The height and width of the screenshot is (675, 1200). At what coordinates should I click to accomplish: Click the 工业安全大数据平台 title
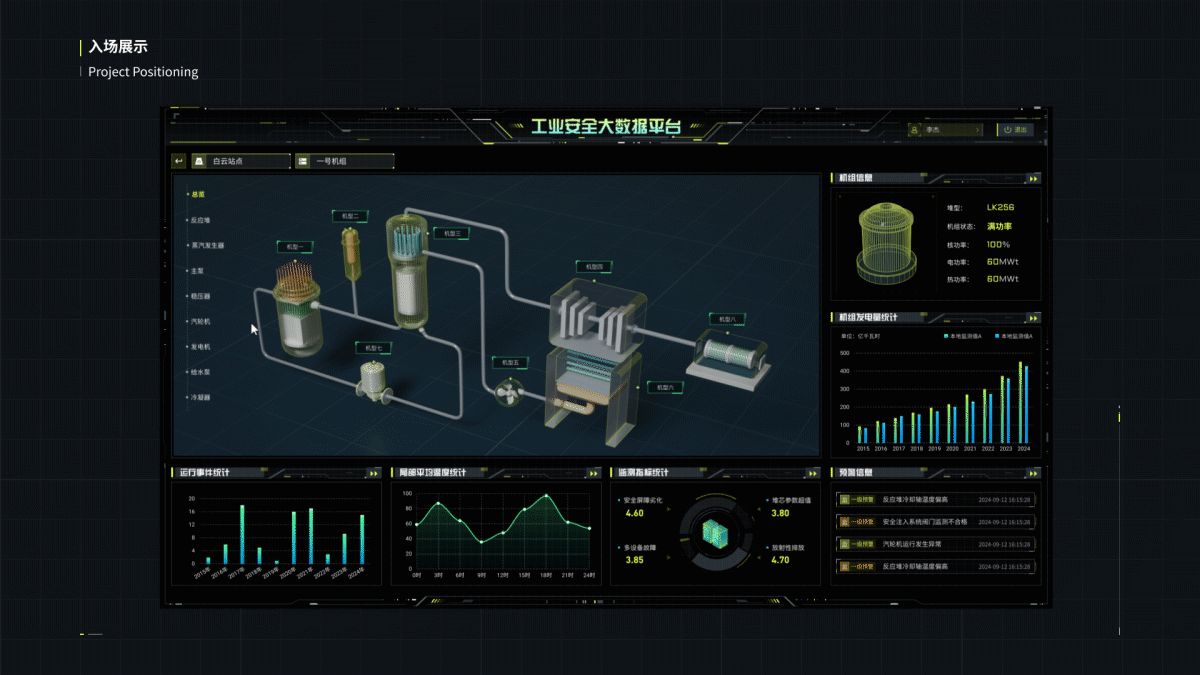(x=606, y=128)
